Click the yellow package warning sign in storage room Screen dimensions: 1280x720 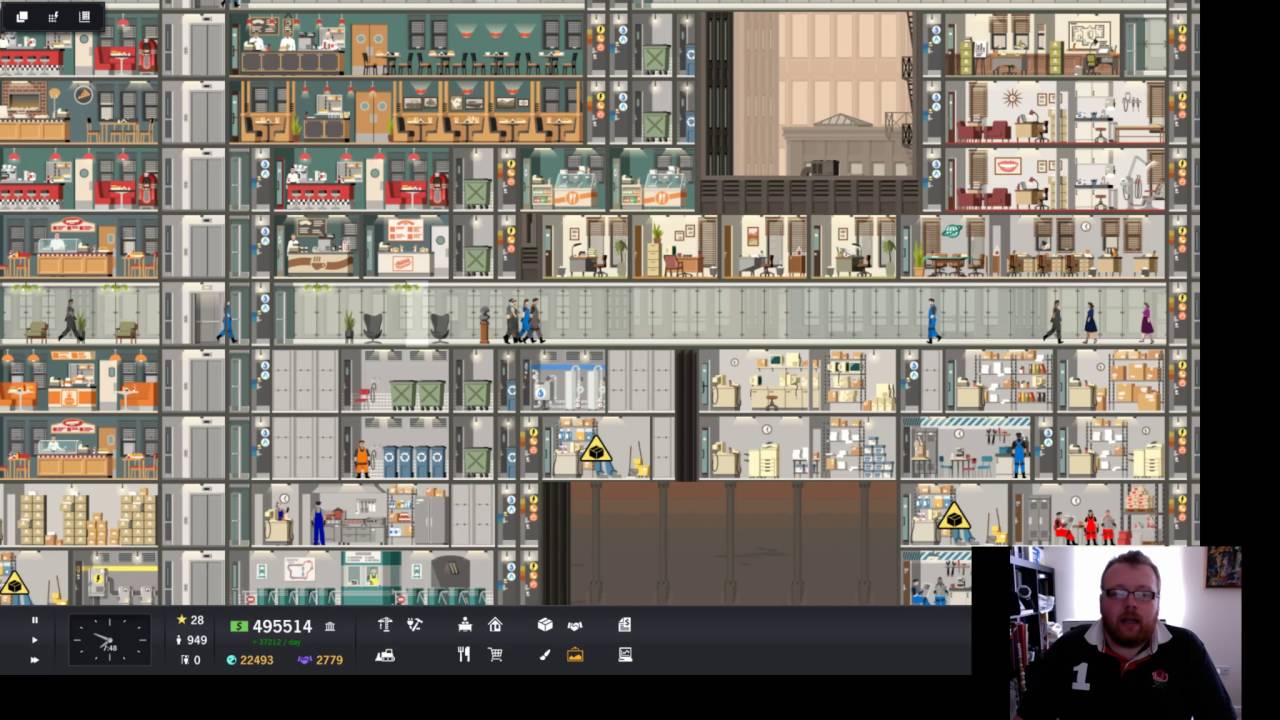click(x=596, y=450)
